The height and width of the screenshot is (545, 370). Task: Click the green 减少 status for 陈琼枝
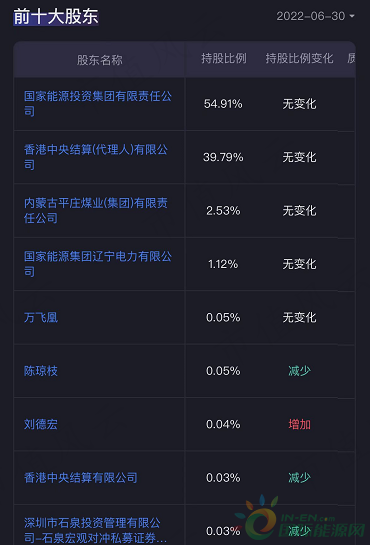click(299, 371)
